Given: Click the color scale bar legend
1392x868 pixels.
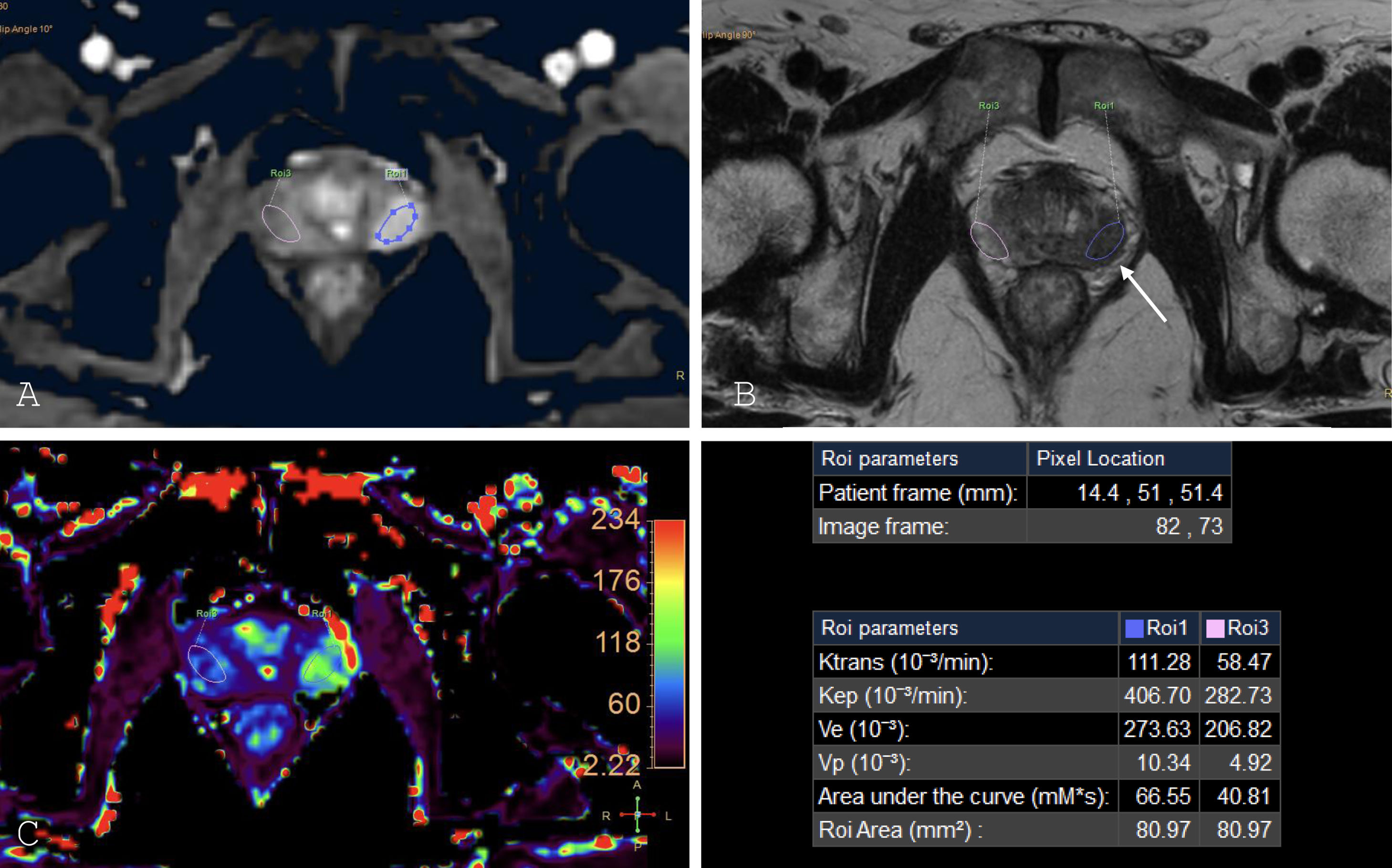Looking at the screenshot, I should (670, 644).
